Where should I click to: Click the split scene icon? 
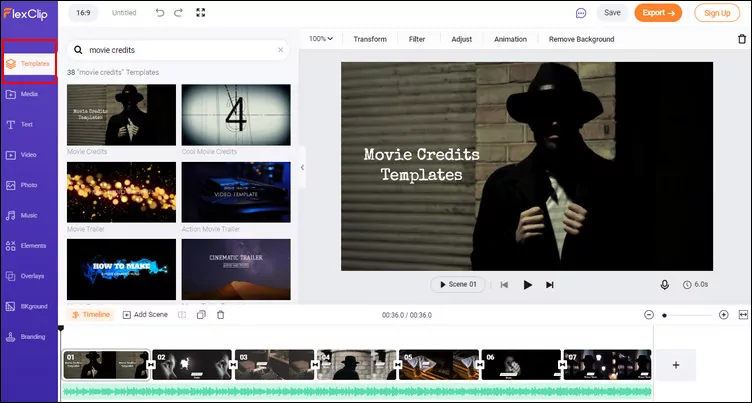(182, 315)
